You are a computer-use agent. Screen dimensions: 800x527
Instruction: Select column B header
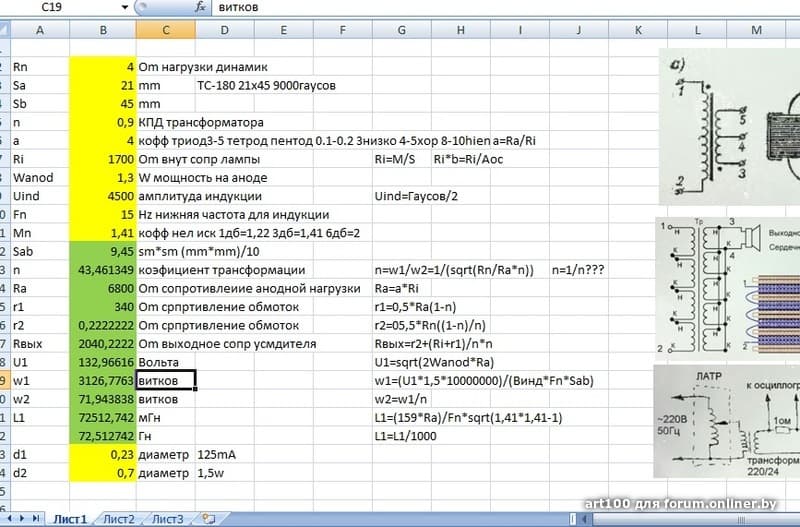[x=103, y=30]
